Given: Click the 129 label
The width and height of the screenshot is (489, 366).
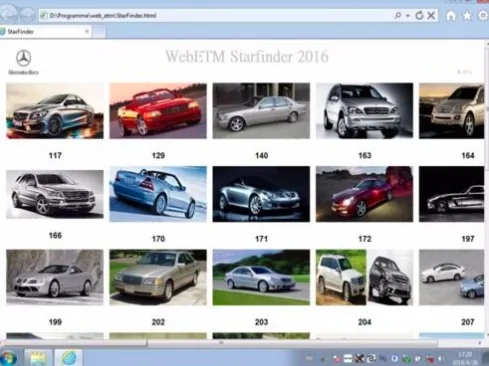Looking at the screenshot, I should point(158,156).
